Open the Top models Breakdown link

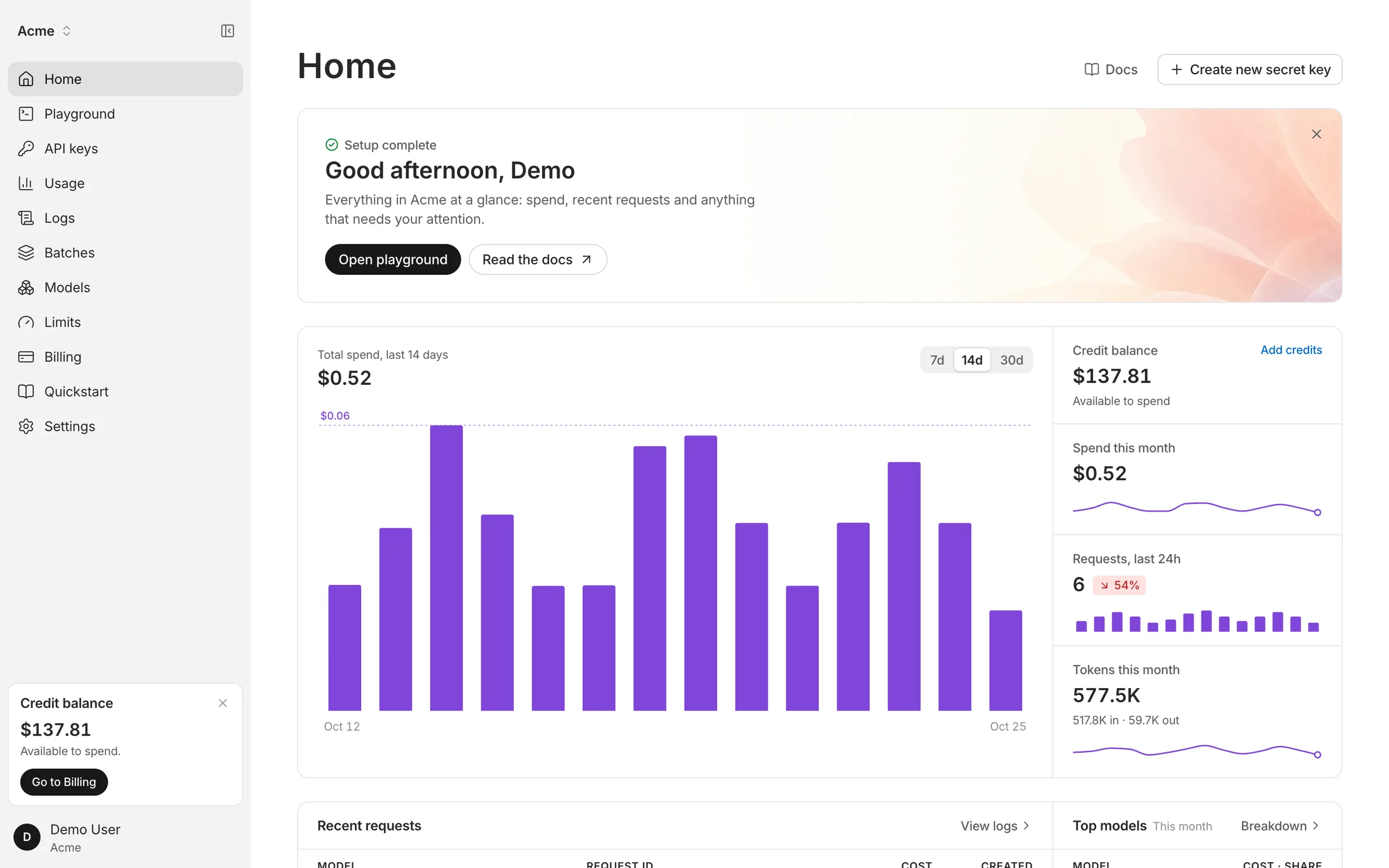tap(1280, 826)
